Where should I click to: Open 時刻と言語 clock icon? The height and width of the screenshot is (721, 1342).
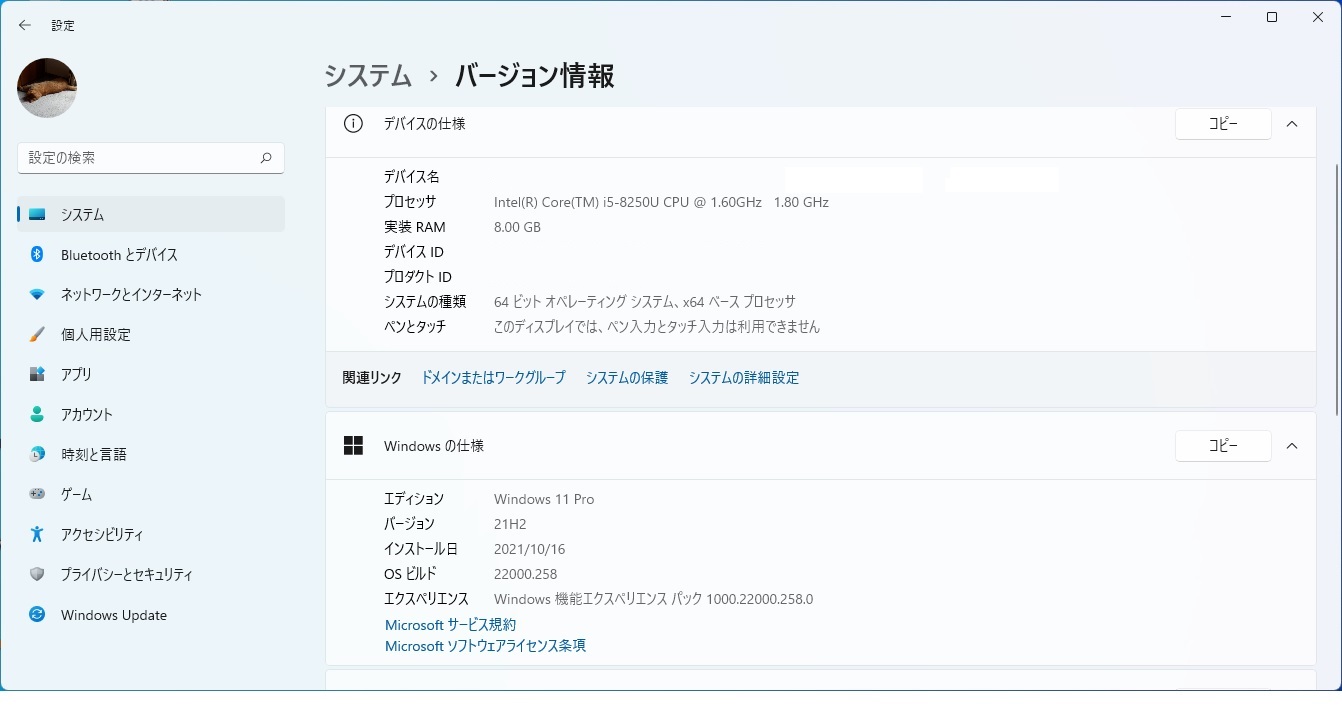(37, 455)
